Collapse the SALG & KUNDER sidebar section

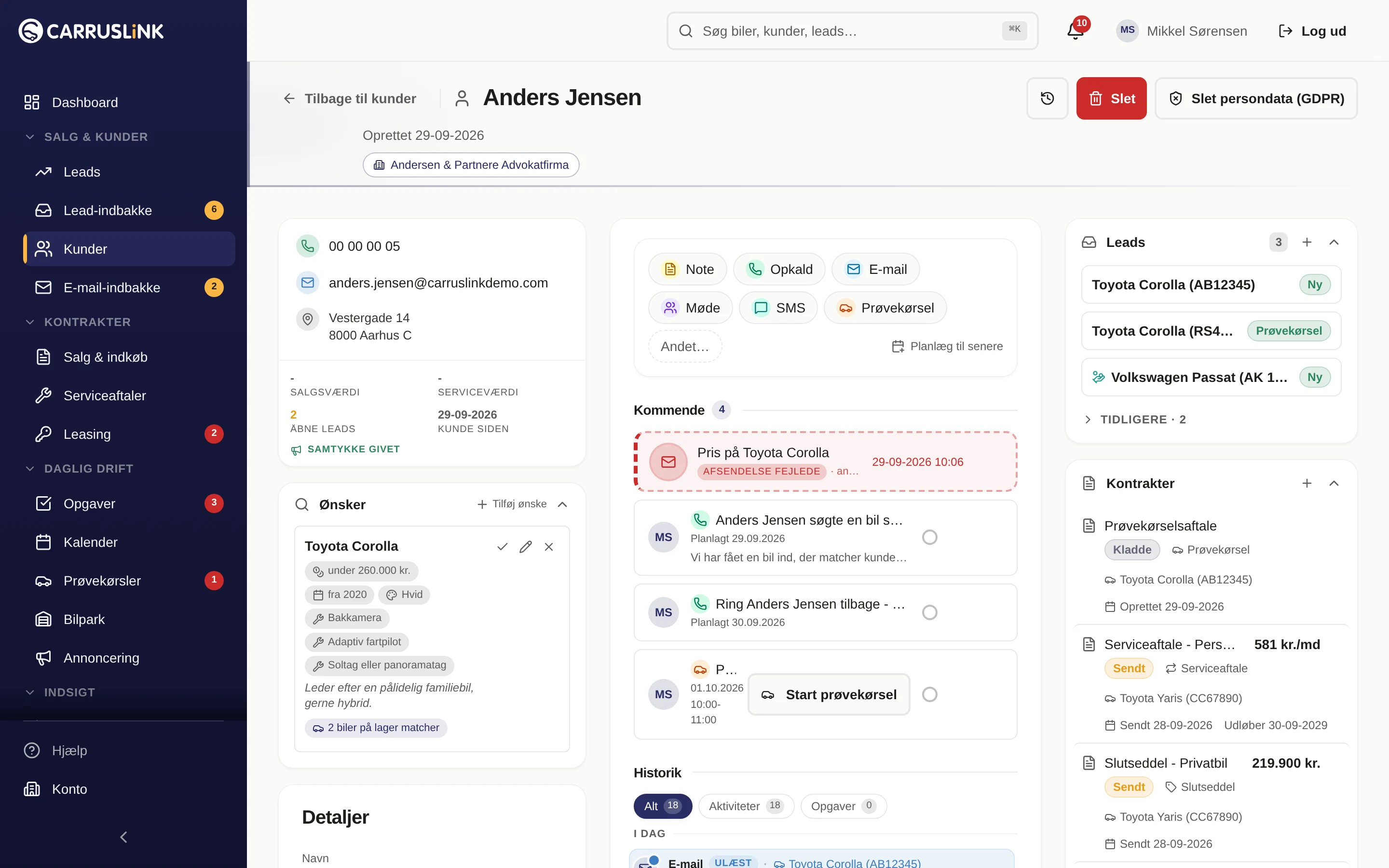tap(86, 136)
